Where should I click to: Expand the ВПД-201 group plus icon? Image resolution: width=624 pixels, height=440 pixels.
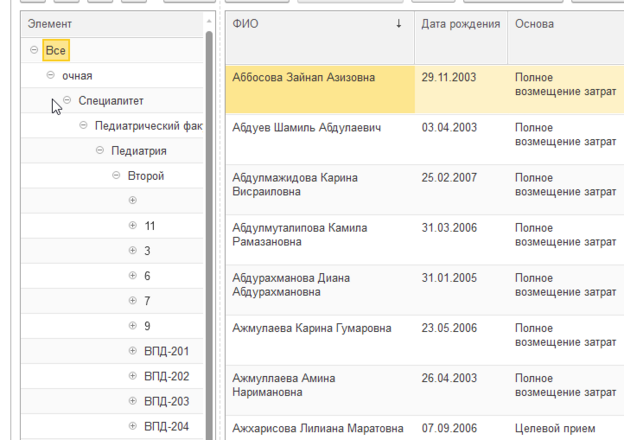132,351
